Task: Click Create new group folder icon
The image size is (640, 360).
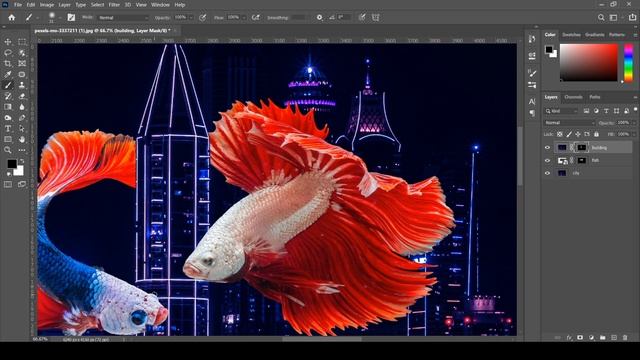Action: point(602,338)
